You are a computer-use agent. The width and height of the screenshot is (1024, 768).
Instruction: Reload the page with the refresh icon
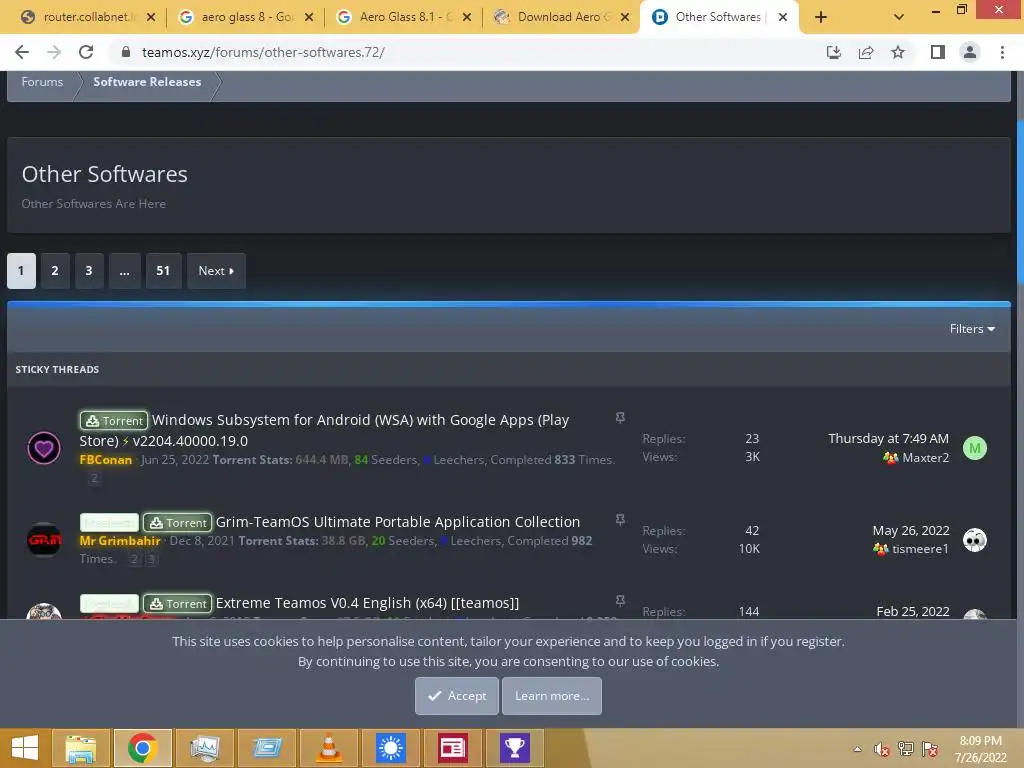(86, 52)
